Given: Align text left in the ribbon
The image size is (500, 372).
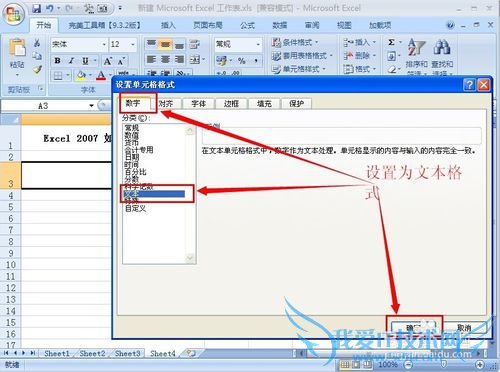Looking at the screenshot, I should (151, 60).
